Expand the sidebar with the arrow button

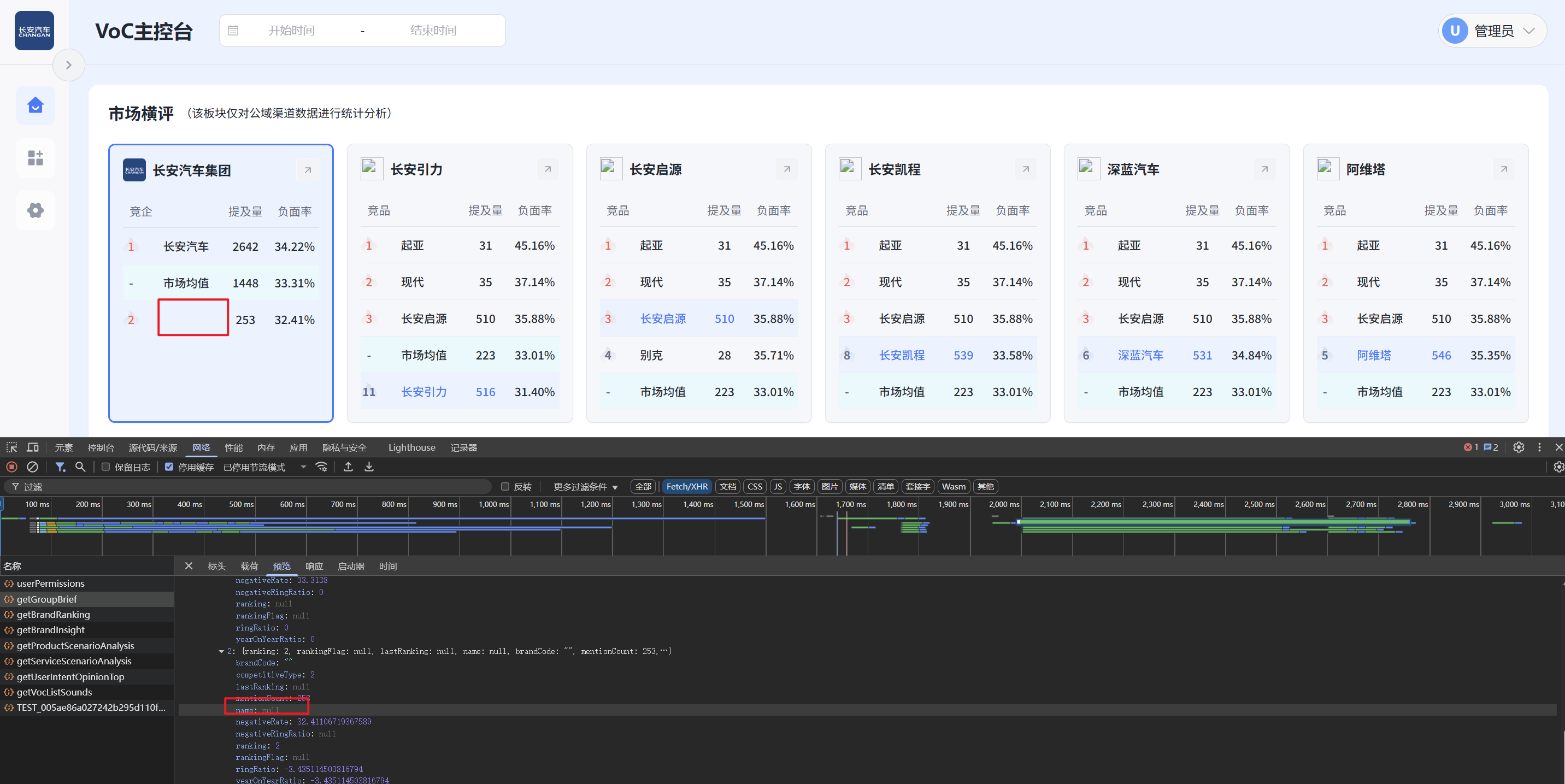click(69, 65)
